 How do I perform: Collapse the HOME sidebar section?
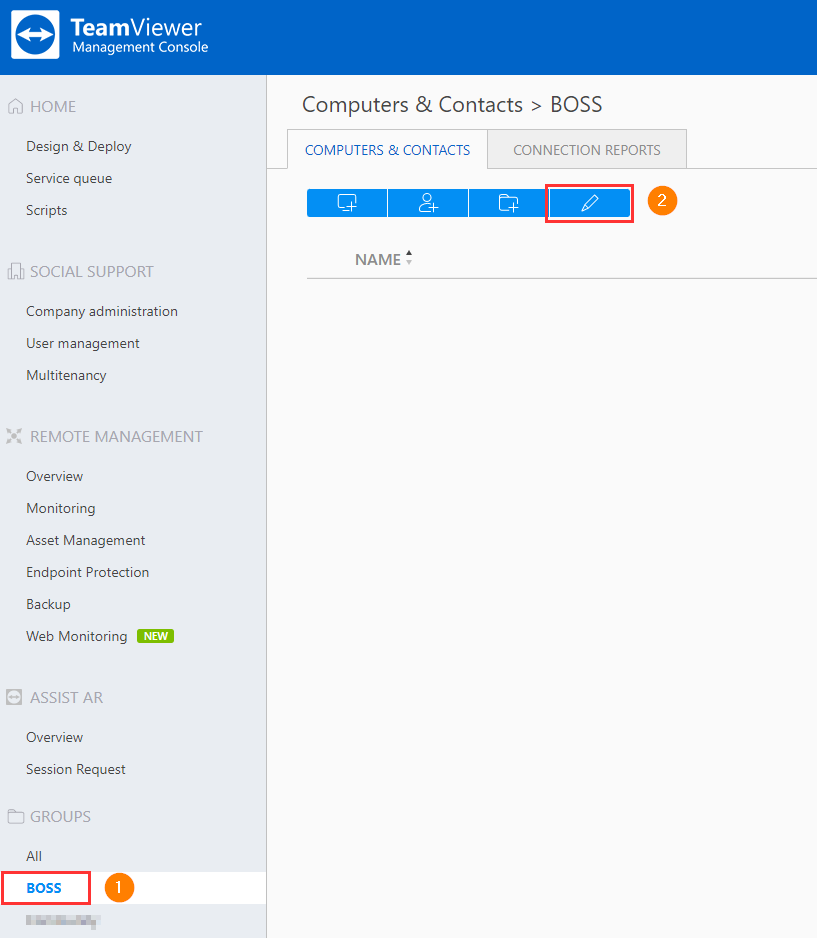point(50,106)
